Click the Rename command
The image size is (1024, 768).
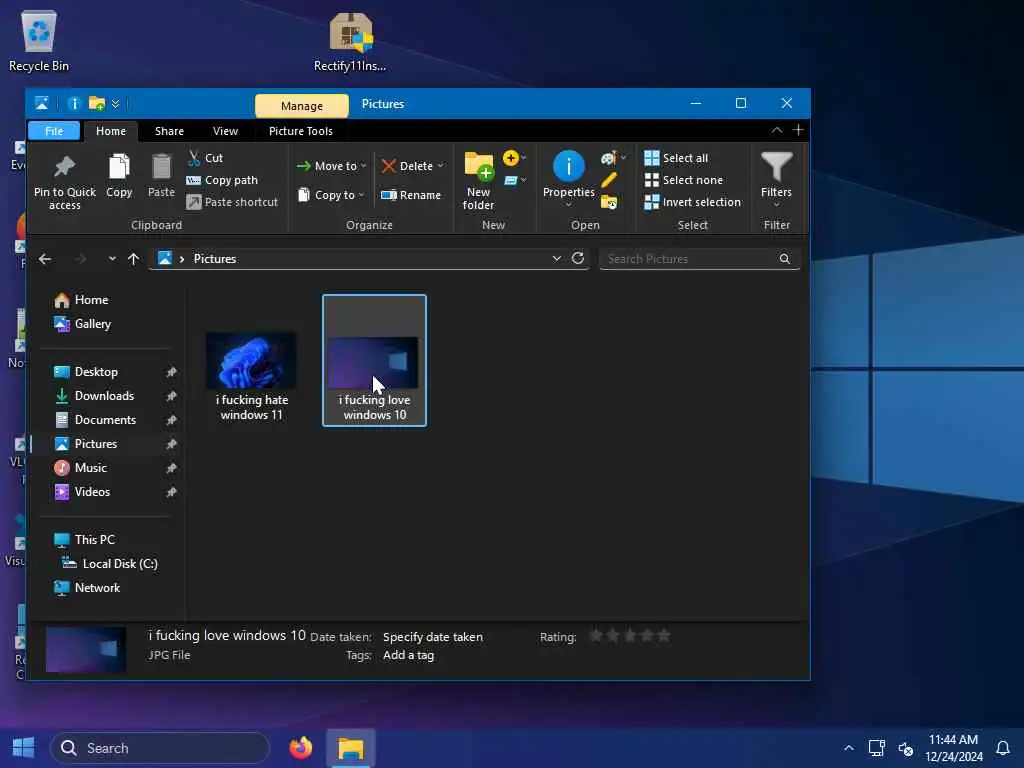pos(411,195)
